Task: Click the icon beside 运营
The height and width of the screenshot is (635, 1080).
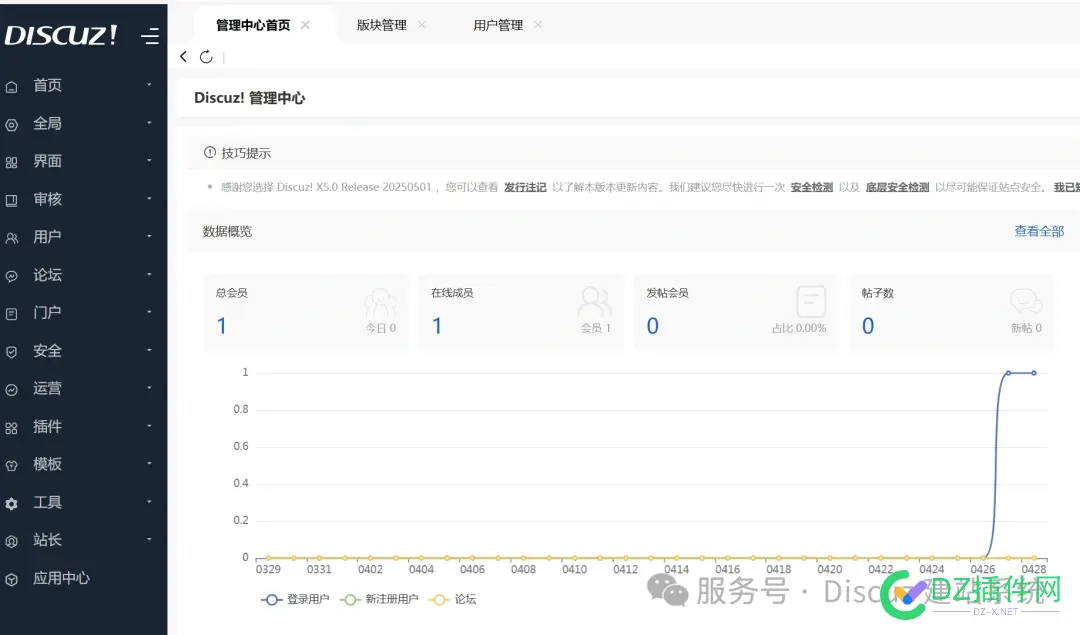Action: [12, 390]
